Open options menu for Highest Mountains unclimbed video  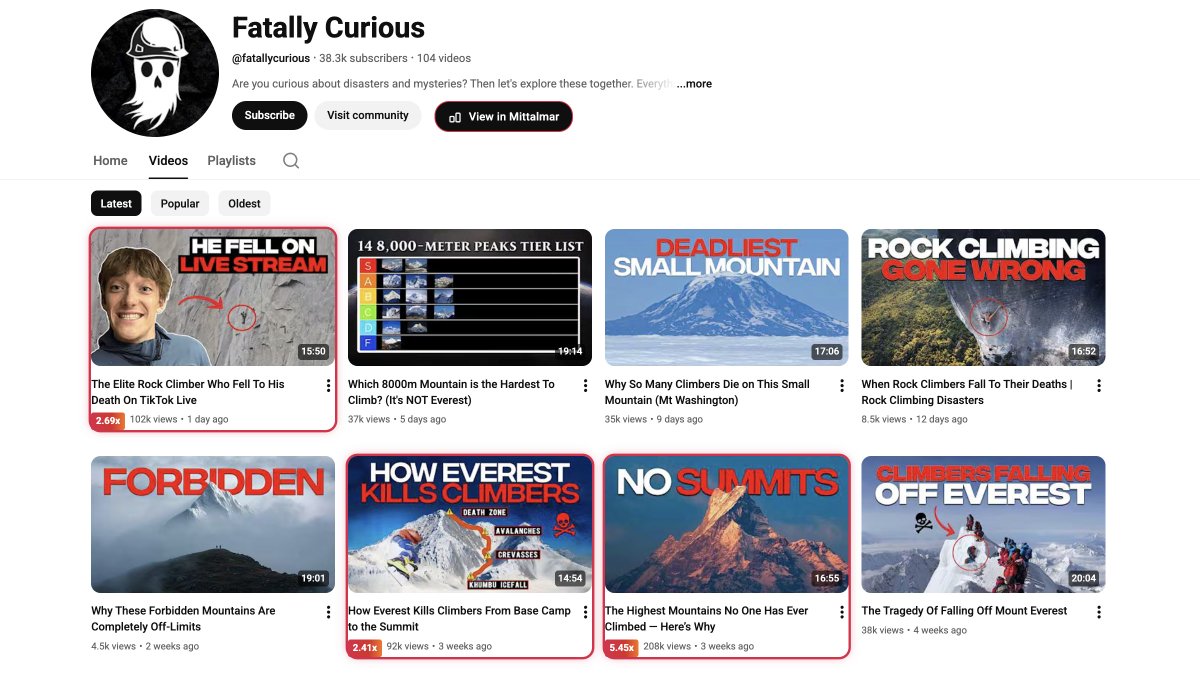[842, 612]
